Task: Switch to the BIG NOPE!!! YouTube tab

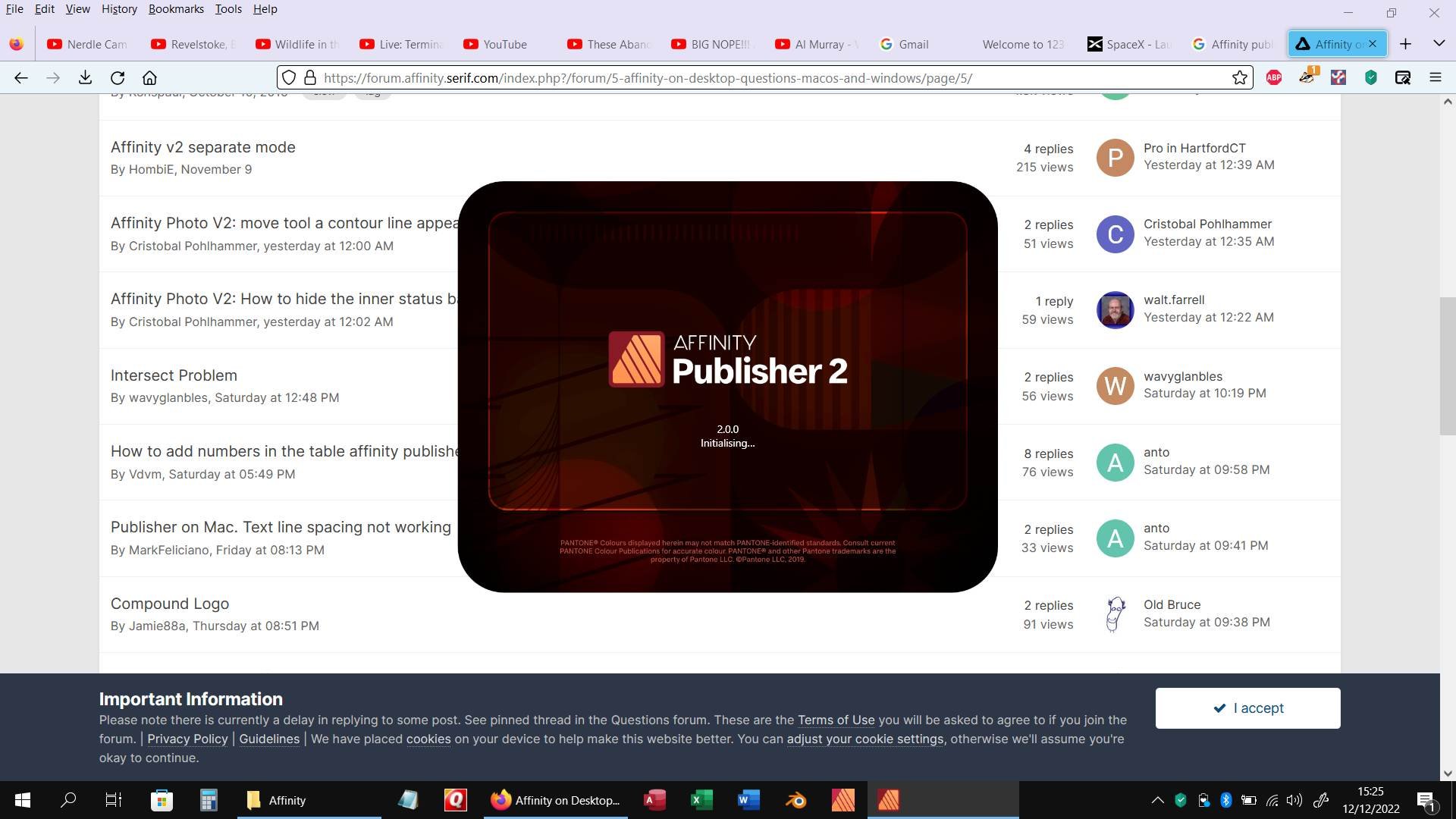Action: point(712,44)
